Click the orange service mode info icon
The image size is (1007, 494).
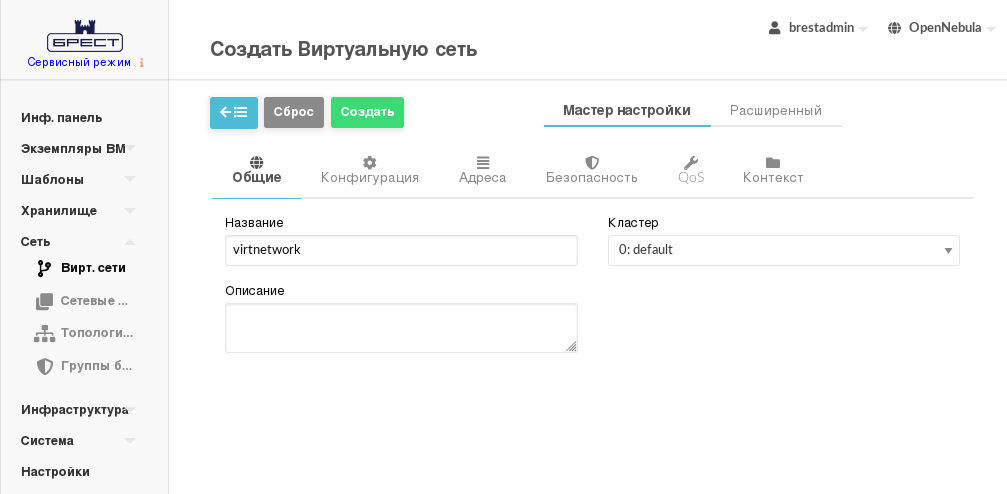pyautogui.click(x=141, y=62)
